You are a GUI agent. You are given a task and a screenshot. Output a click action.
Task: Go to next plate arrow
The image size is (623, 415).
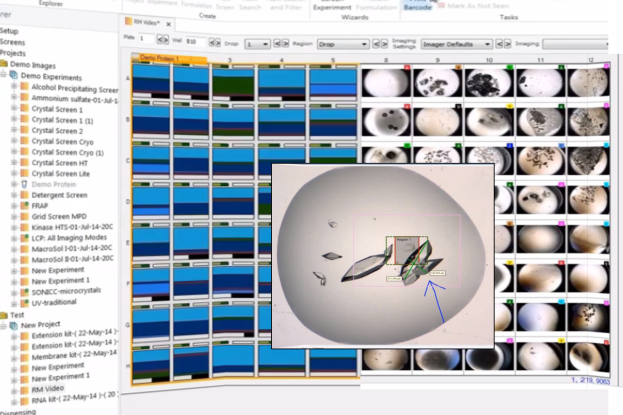point(165,39)
